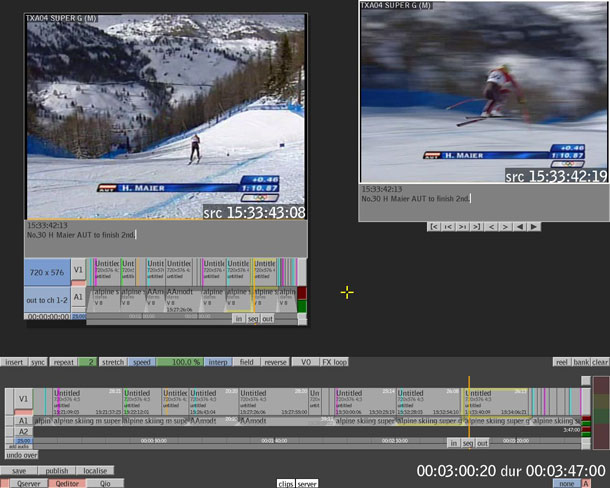Play source viewer forward
Viewport: 610px width, 488px height.
[x=533, y=227]
